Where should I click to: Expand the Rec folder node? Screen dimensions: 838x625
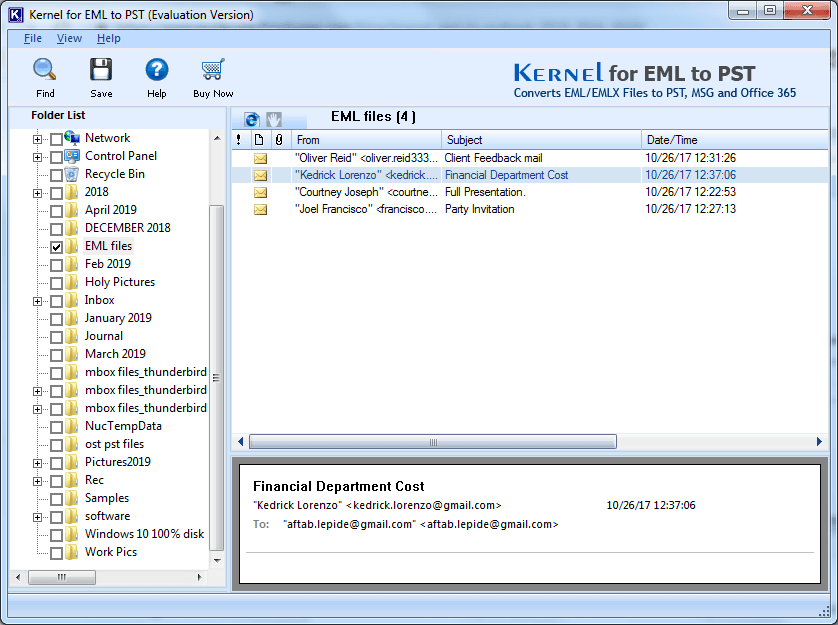click(37, 481)
